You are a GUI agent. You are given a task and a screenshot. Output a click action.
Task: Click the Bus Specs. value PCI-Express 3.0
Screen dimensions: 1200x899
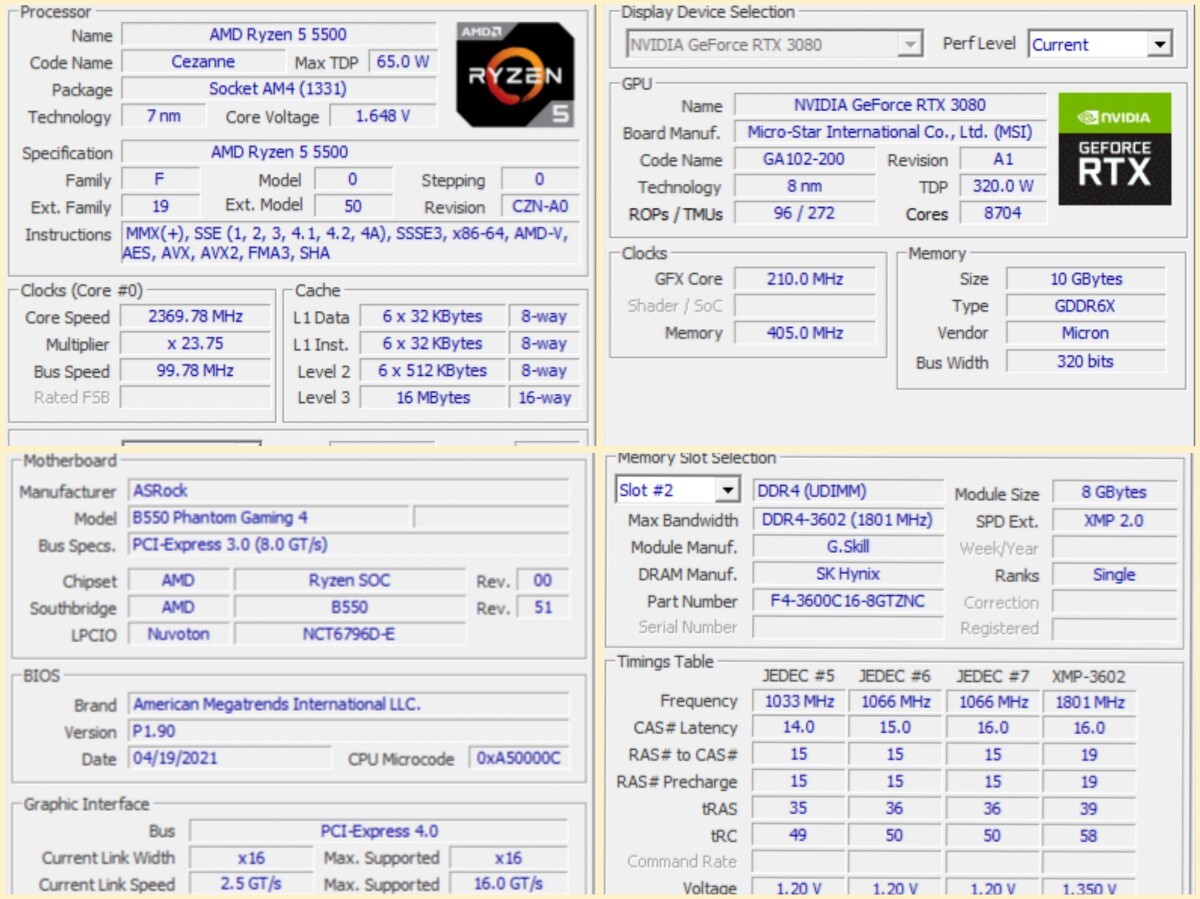pos(350,545)
